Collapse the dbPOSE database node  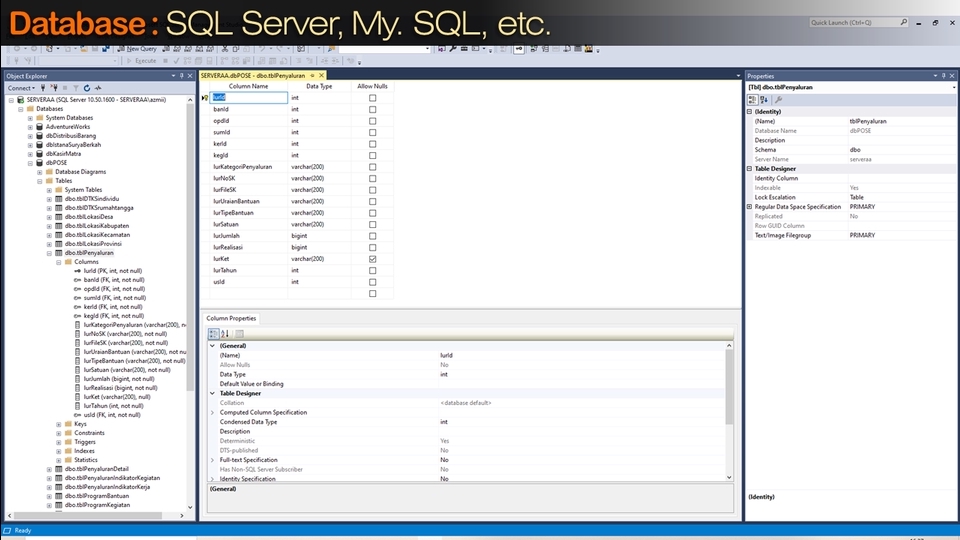(x=30, y=163)
